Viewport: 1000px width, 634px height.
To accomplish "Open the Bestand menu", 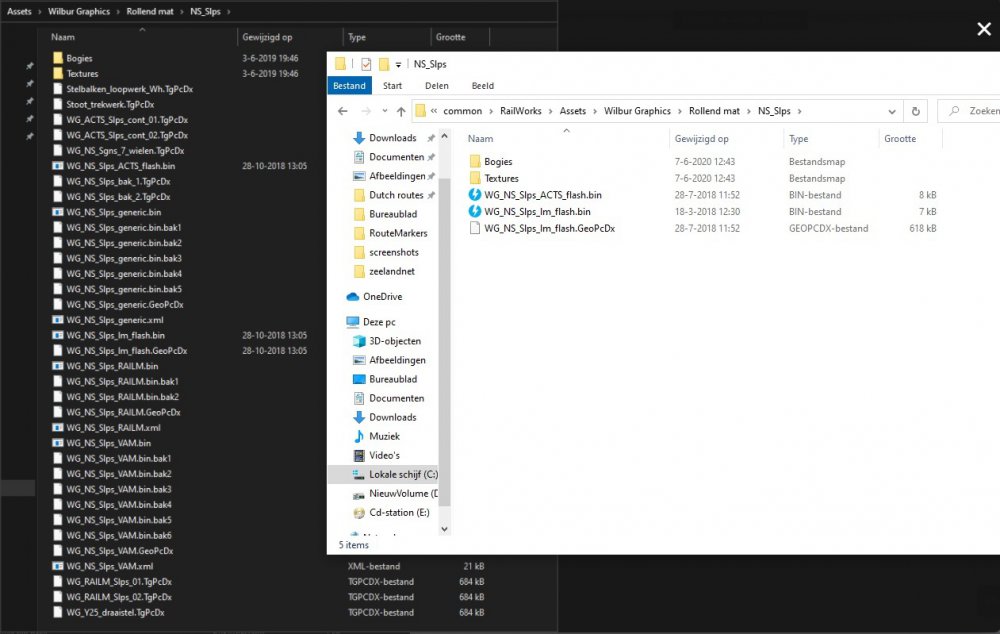I will (349, 85).
